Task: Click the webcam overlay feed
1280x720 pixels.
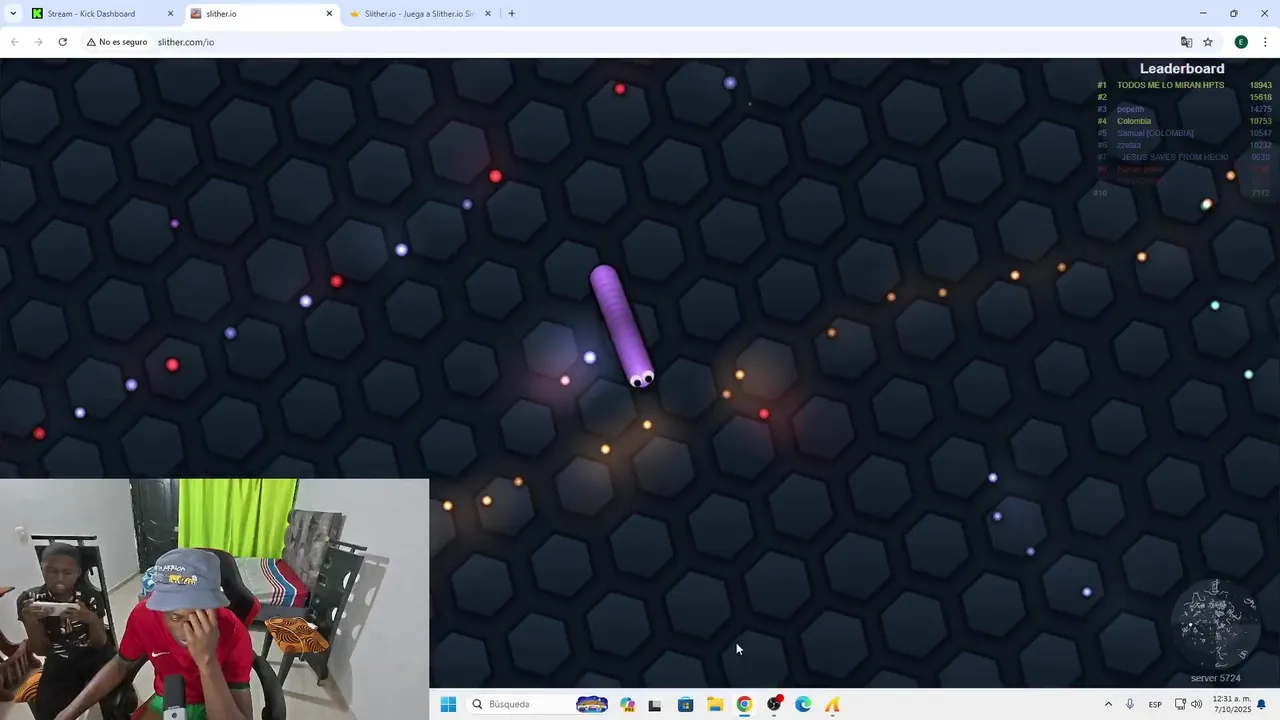Action: [x=214, y=599]
